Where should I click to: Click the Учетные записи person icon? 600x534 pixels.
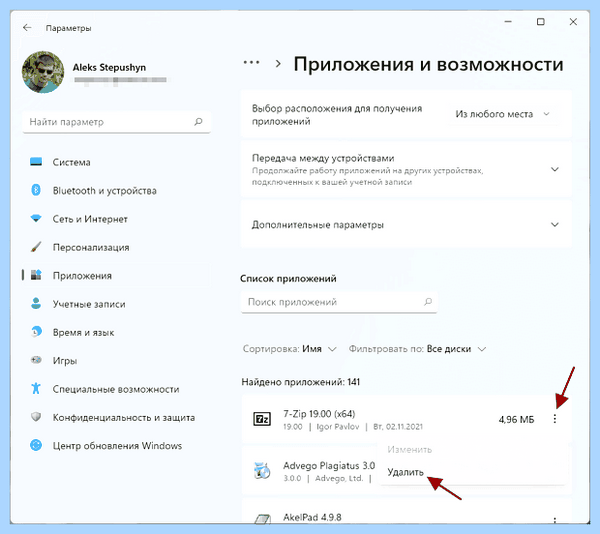(x=36, y=303)
